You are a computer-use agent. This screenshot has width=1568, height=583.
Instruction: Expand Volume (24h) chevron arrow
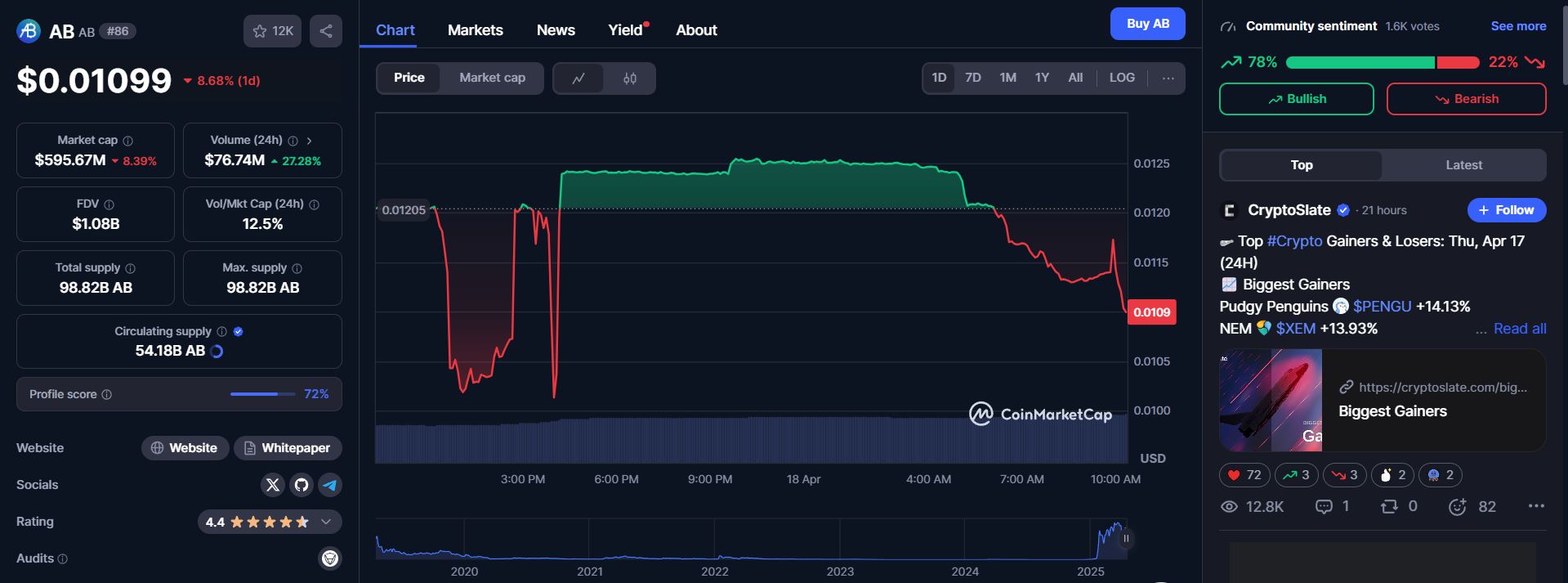tap(309, 141)
